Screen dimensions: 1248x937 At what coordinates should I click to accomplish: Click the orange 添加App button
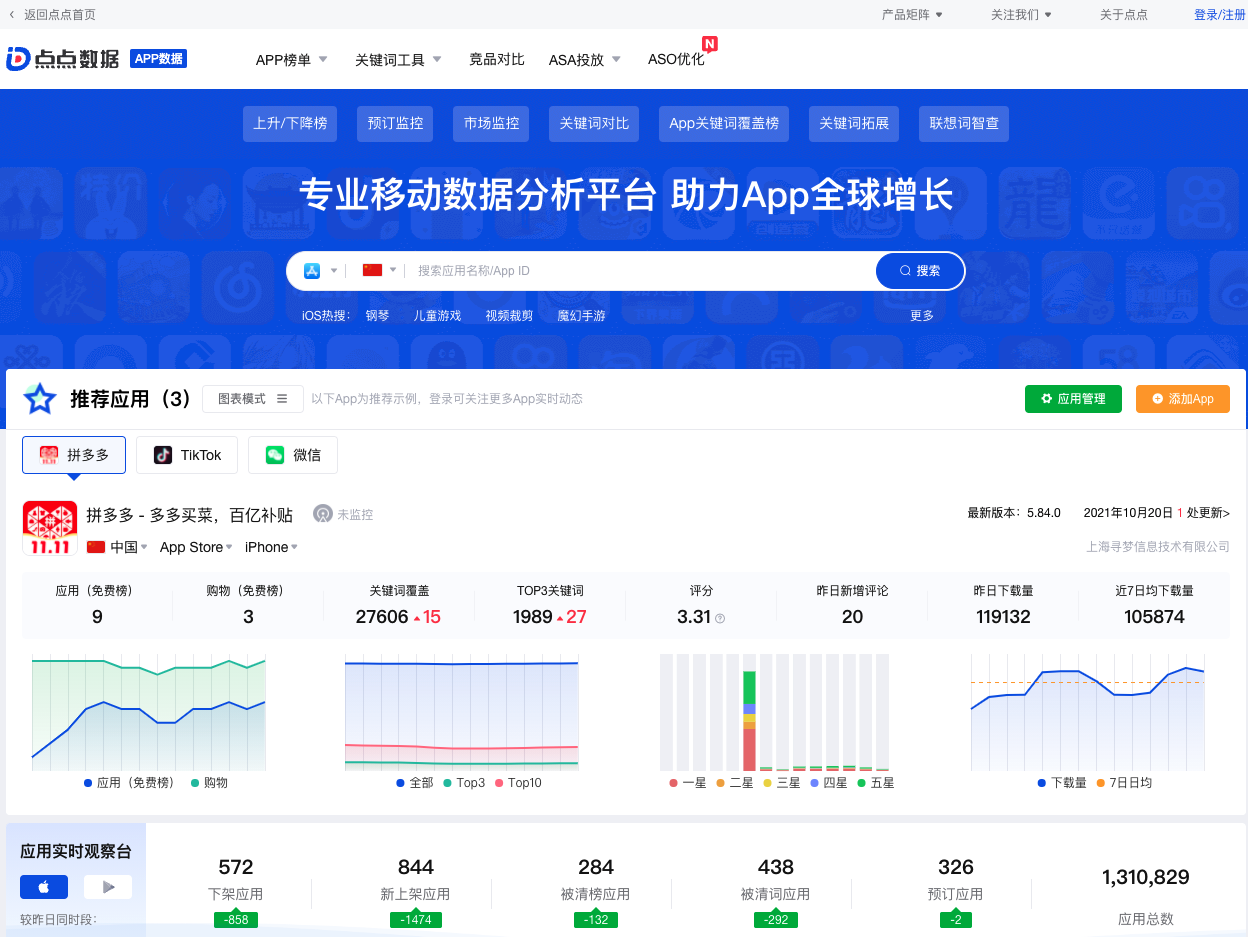pyautogui.click(x=1183, y=399)
